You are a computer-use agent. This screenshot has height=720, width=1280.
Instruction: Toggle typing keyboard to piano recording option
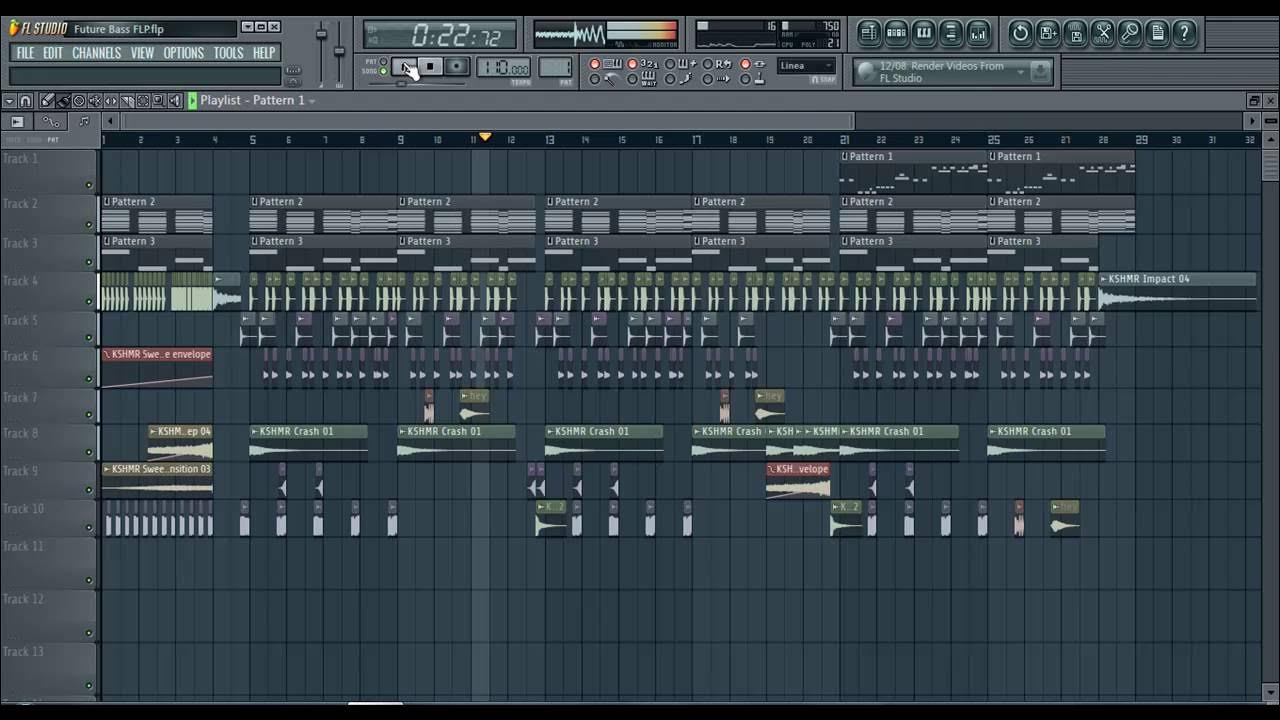click(604, 64)
